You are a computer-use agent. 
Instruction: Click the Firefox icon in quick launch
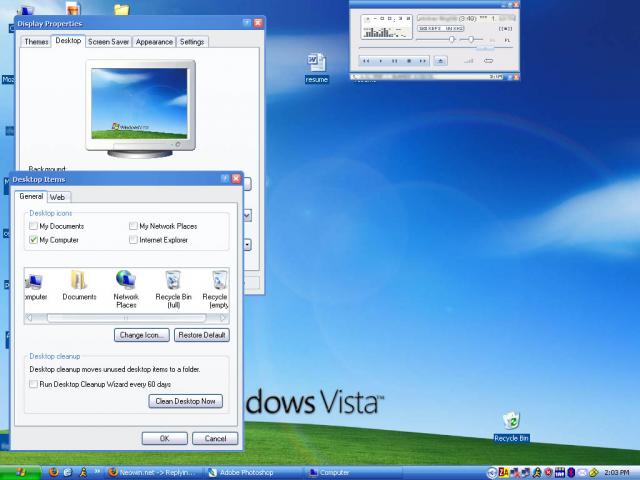tap(53, 472)
